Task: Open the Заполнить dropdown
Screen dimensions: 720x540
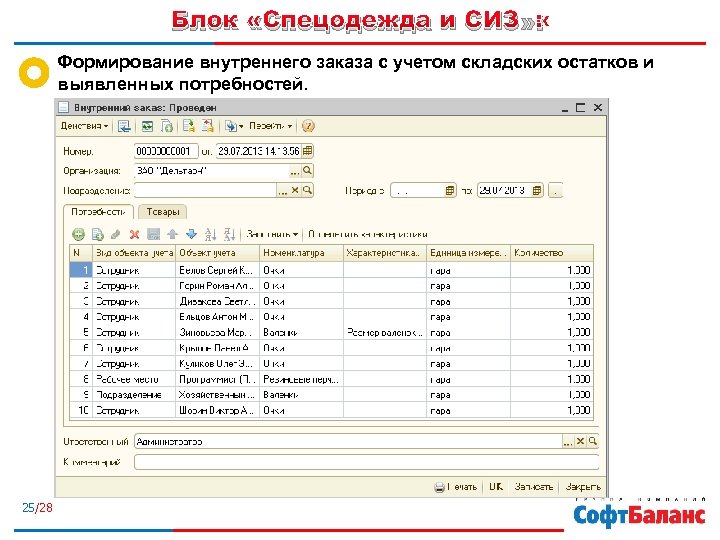Action: (x=272, y=235)
